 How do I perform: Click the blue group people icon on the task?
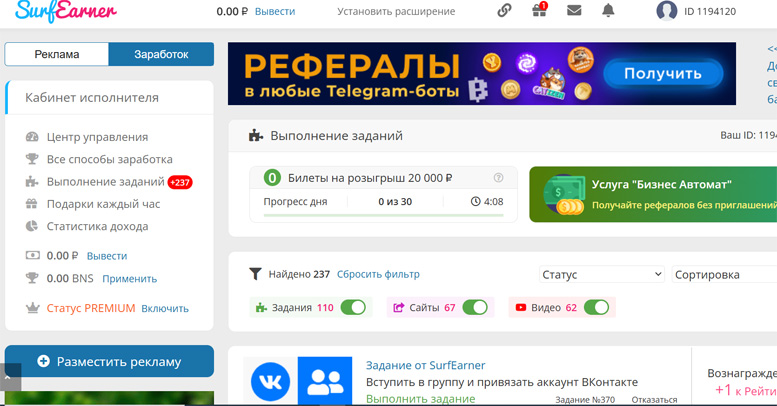click(x=325, y=381)
